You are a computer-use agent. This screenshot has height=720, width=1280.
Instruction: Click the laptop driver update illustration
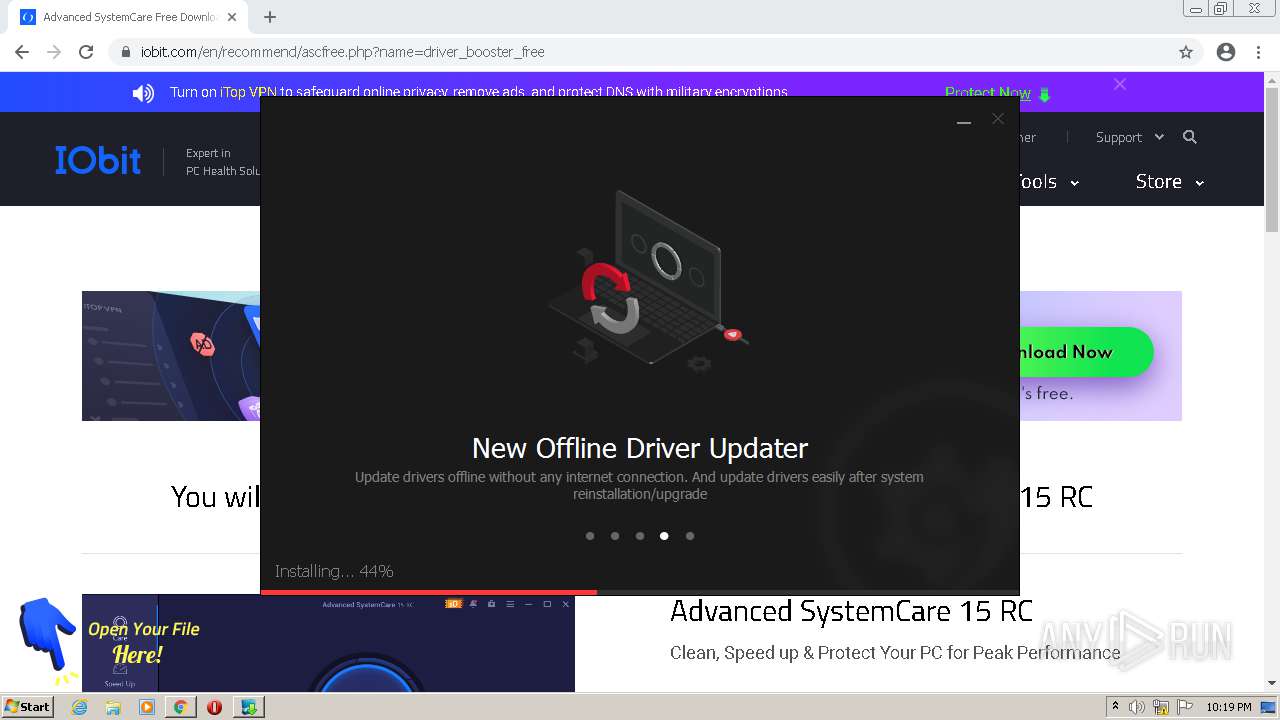(x=648, y=280)
